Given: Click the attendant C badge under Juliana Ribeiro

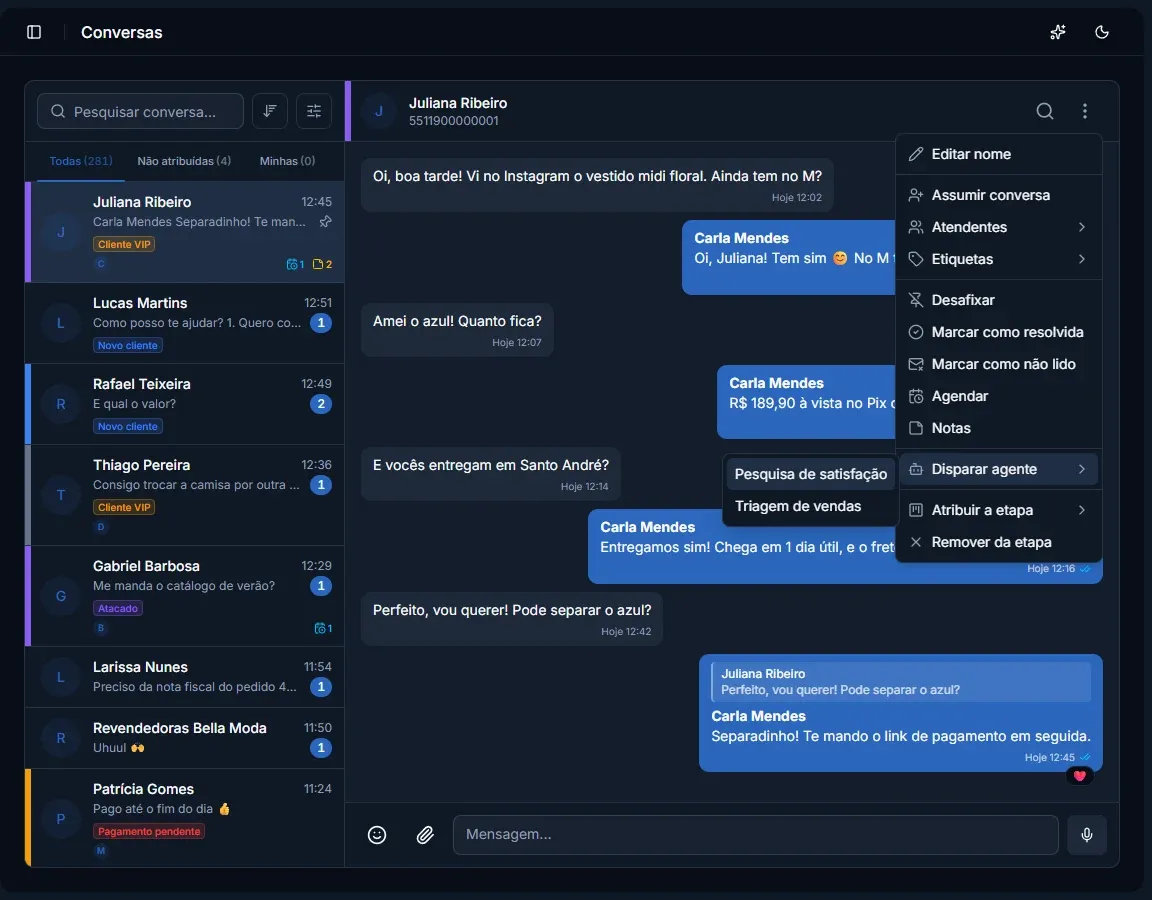Looking at the screenshot, I should pyautogui.click(x=101, y=264).
